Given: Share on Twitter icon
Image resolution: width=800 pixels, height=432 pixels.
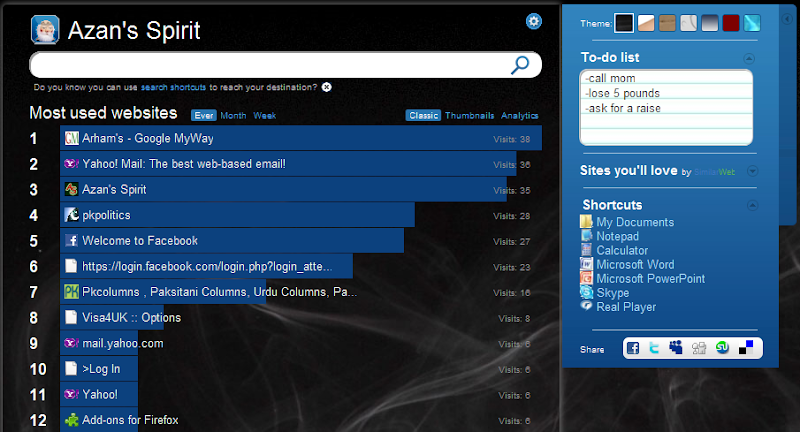Looking at the screenshot, I should click(x=654, y=348).
